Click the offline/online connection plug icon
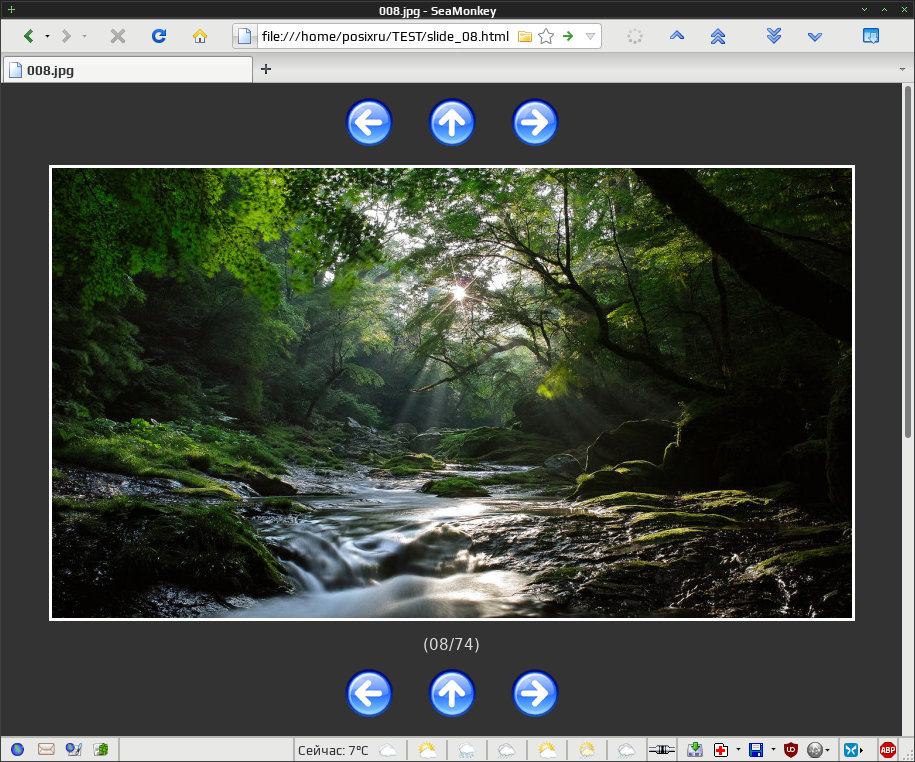The width and height of the screenshot is (915, 762). pyautogui.click(x=662, y=750)
